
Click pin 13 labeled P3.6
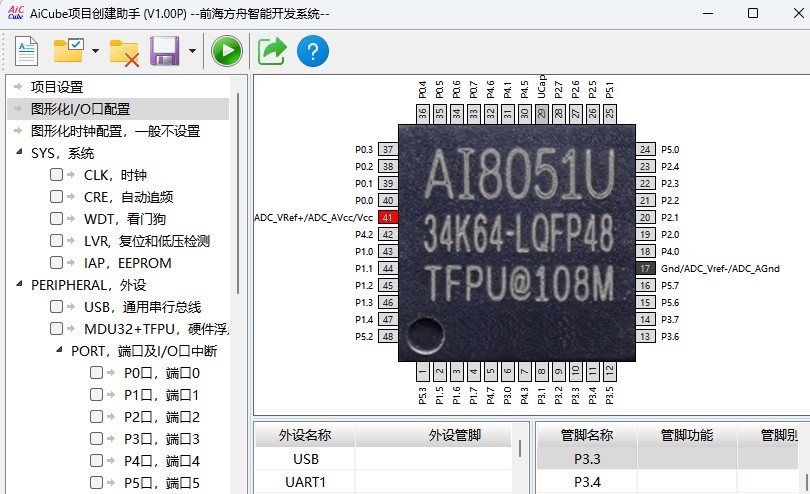pyautogui.click(x=645, y=336)
